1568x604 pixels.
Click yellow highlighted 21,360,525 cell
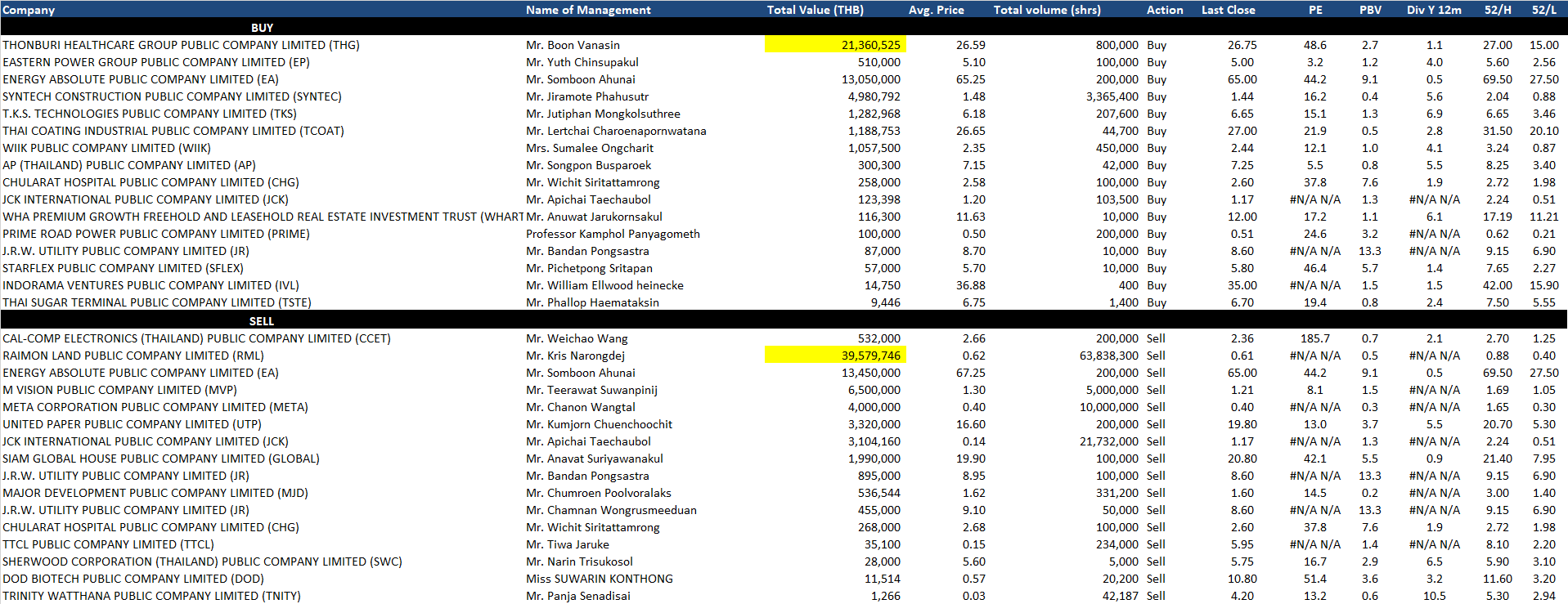pyautogui.click(x=835, y=45)
